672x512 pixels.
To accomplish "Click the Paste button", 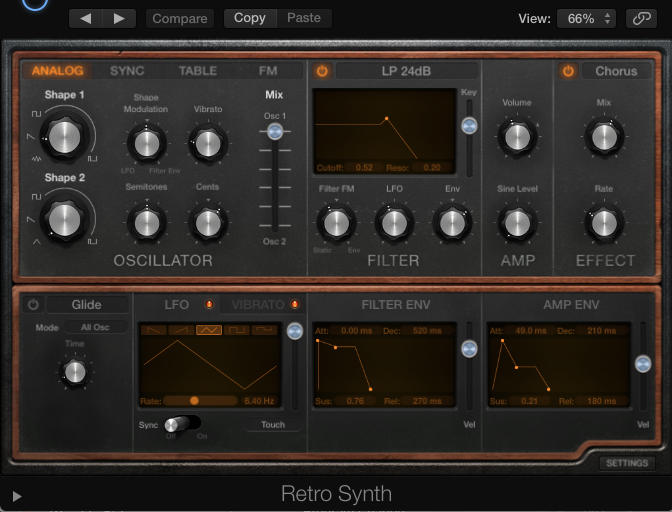I will (304, 18).
